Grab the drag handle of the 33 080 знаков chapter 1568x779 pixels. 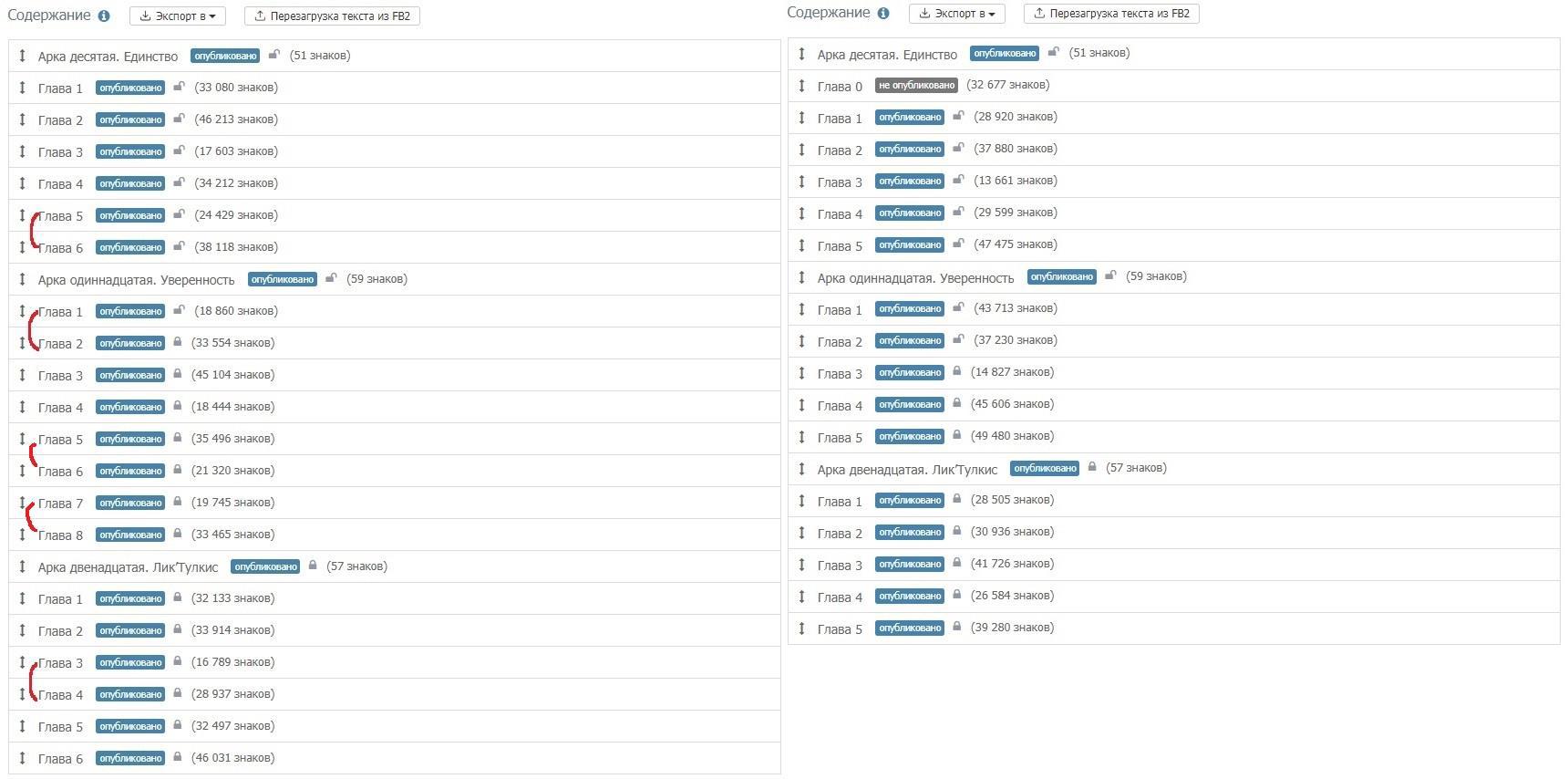click(23, 88)
